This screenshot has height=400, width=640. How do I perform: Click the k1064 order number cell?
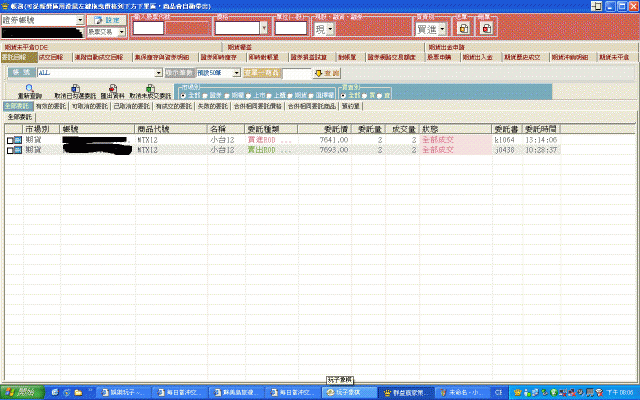click(507, 140)
